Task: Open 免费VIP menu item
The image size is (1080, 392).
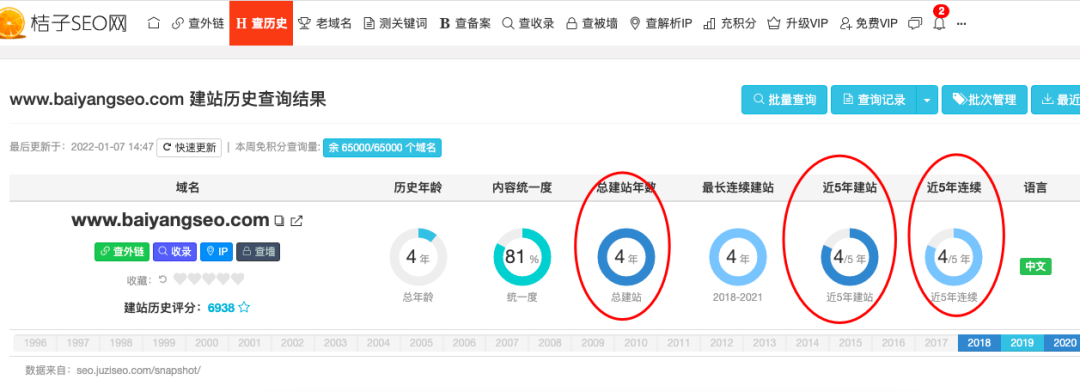Action: pyautogui.click(x=869, y=23)
